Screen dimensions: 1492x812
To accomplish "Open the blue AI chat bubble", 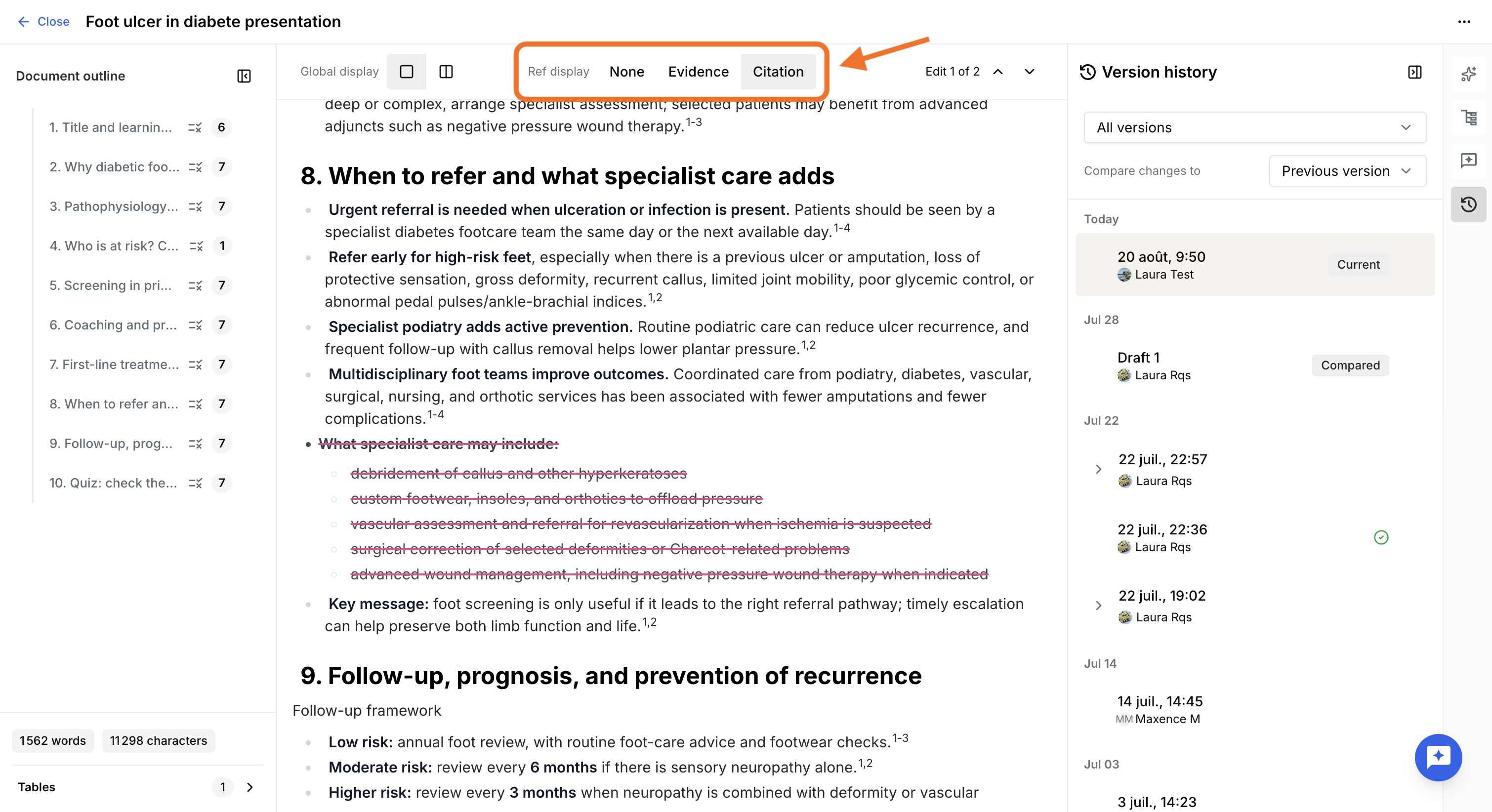I will (1438, 757).
